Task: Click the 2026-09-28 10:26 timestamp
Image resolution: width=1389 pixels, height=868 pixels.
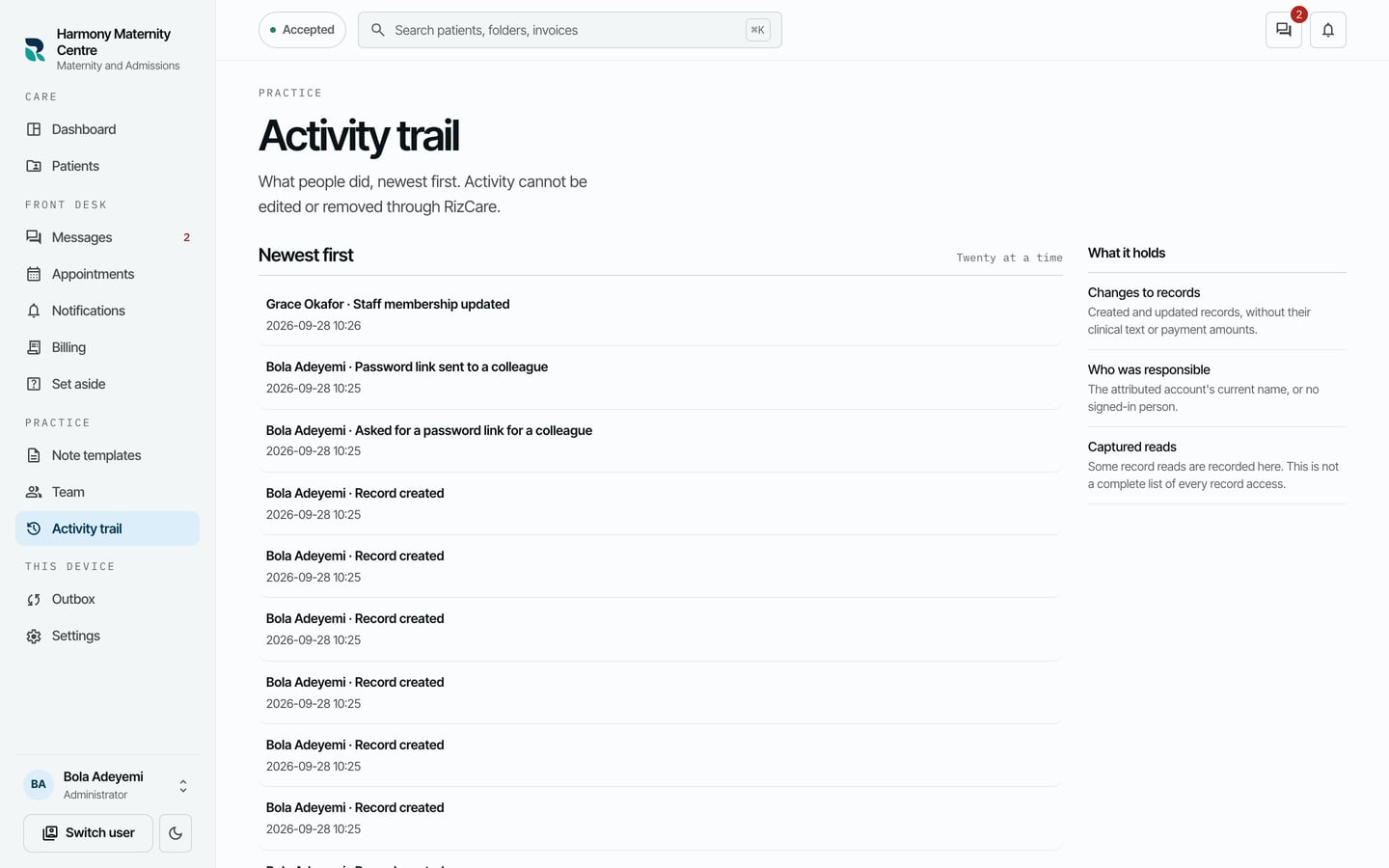Action: (313, 326)
